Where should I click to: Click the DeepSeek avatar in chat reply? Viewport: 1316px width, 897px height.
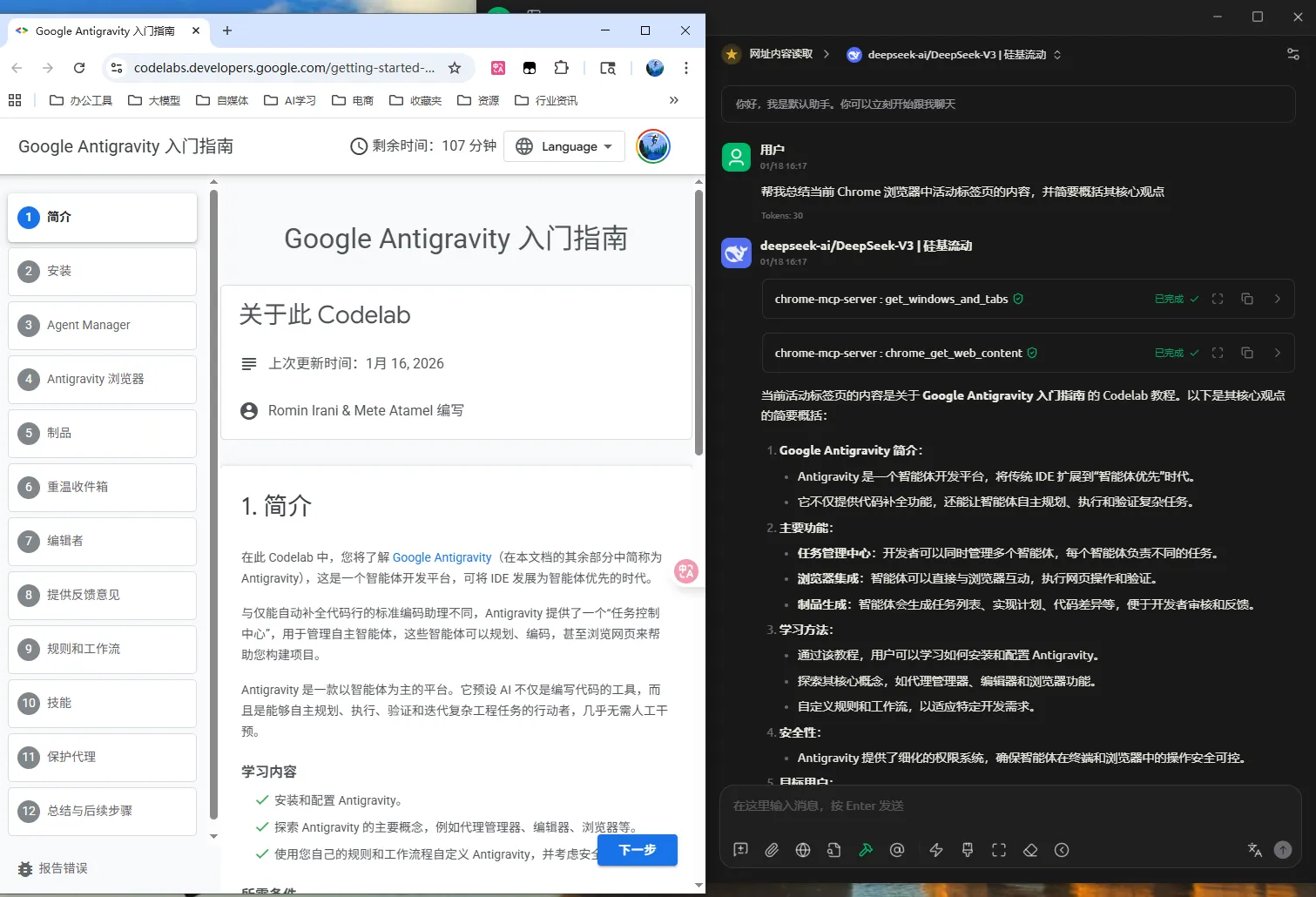click(x=737, y=253)
